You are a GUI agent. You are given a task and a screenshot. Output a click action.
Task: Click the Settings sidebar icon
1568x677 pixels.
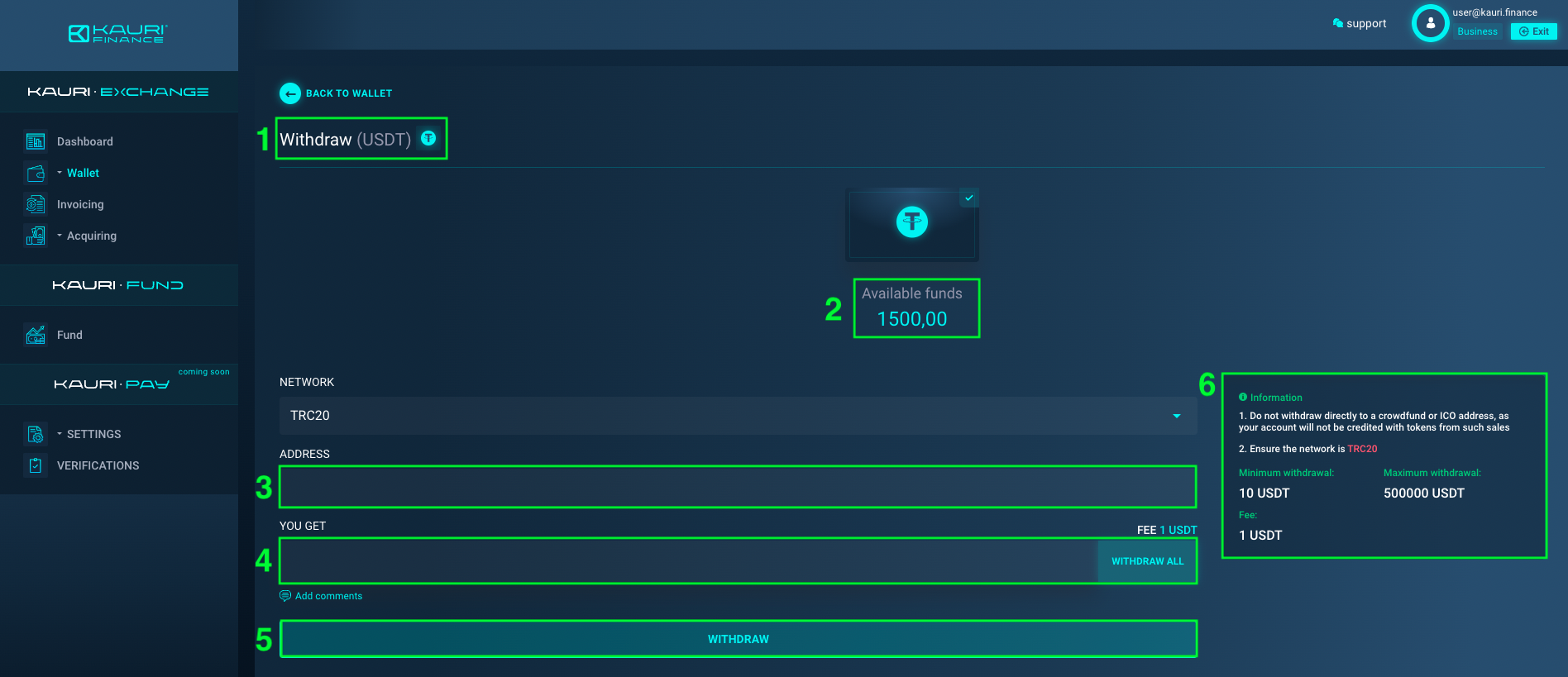[36, 434]
